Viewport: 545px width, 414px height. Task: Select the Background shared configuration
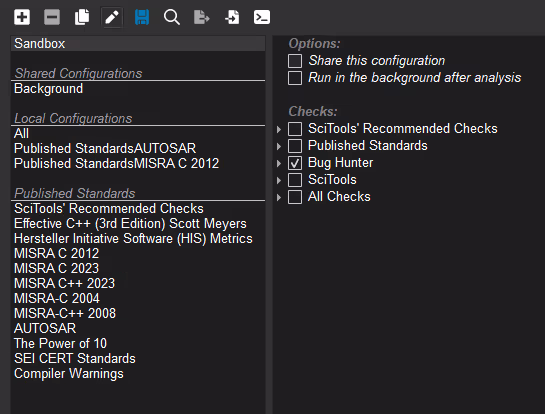[x=138, y=89]
